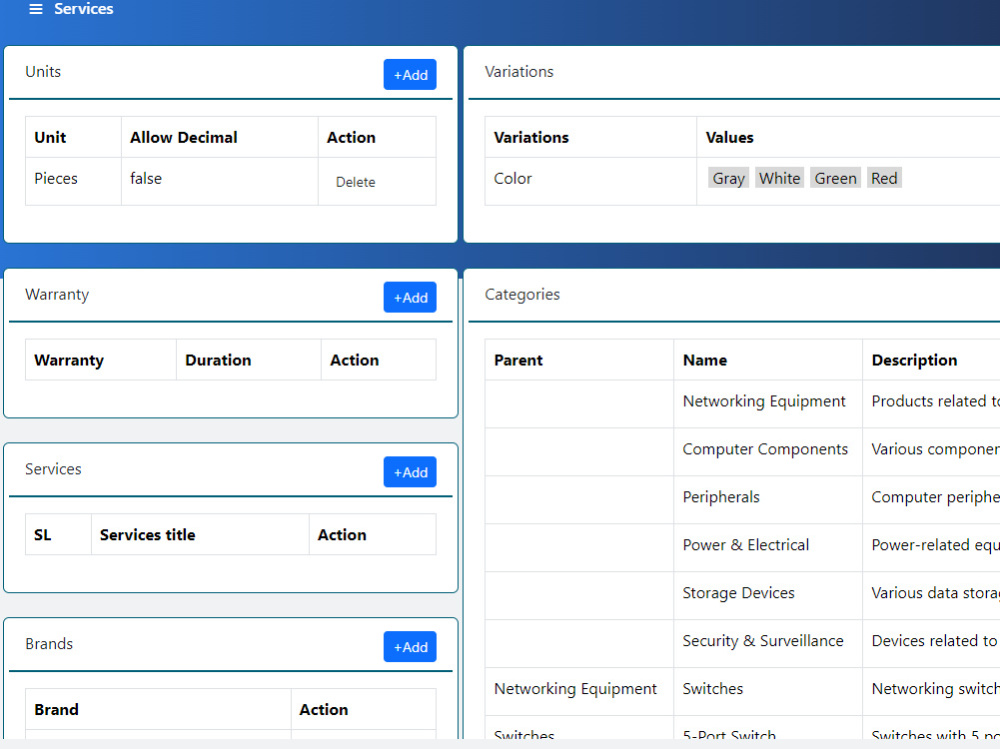Select the Green color value tag
This screenshot has height=749, width=1000.
coord(835,178)
